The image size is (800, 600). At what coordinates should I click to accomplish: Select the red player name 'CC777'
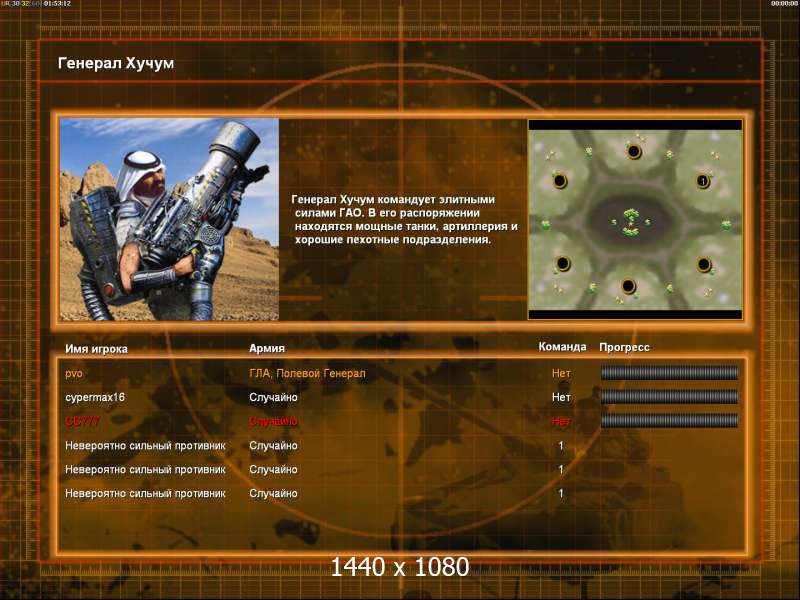point(82,421)
